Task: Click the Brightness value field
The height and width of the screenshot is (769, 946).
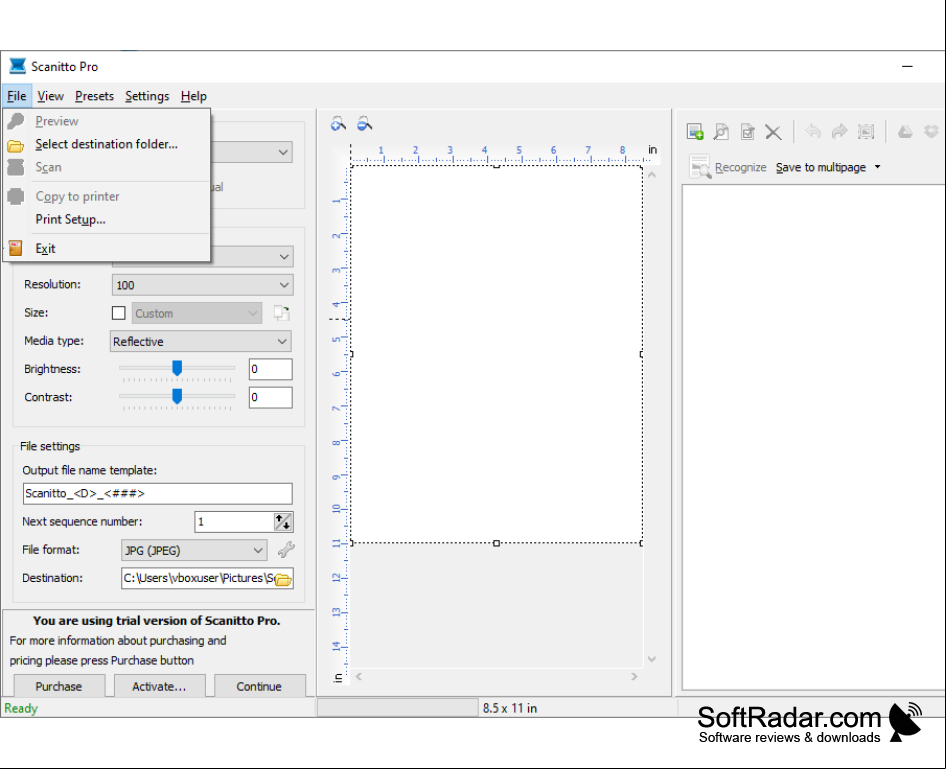Action: tap(270, 369)
